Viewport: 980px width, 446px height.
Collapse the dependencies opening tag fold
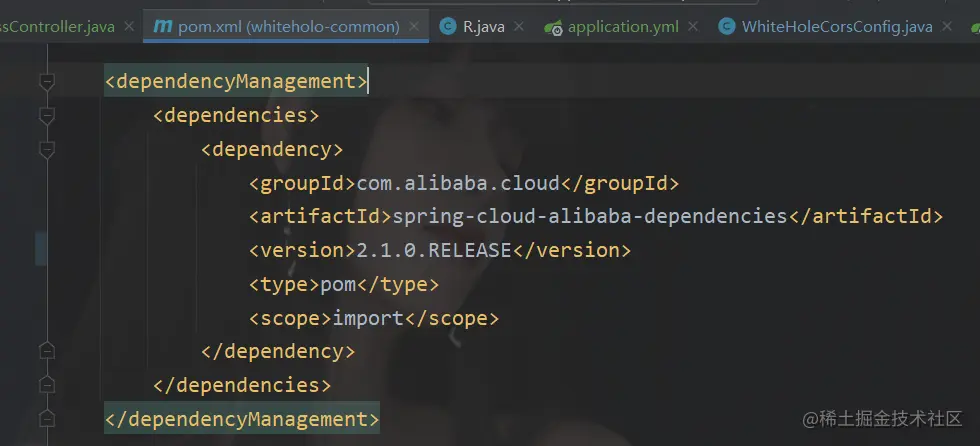click(47, 116)
